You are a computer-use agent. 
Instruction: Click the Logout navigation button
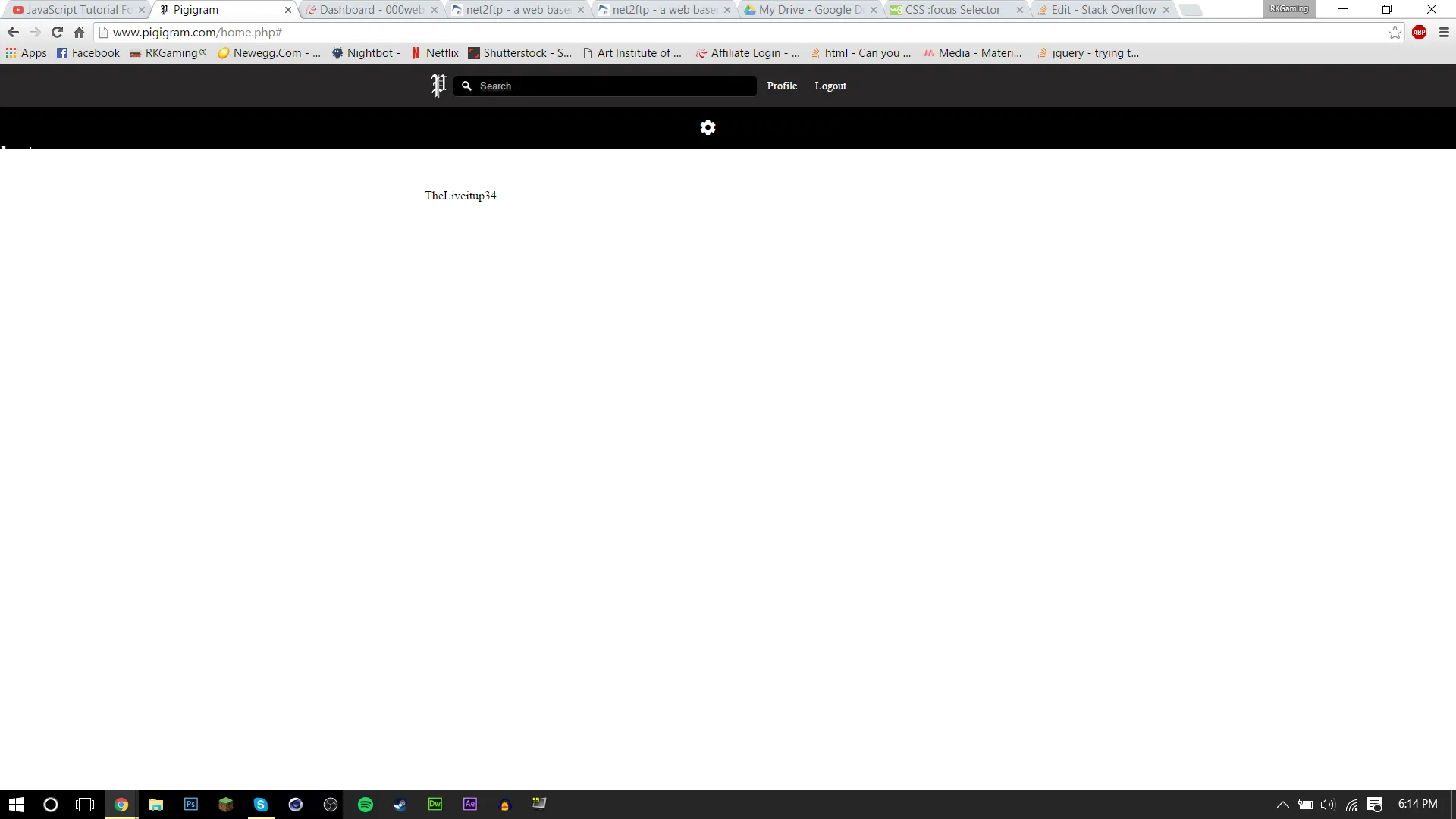tap(830, 85)
